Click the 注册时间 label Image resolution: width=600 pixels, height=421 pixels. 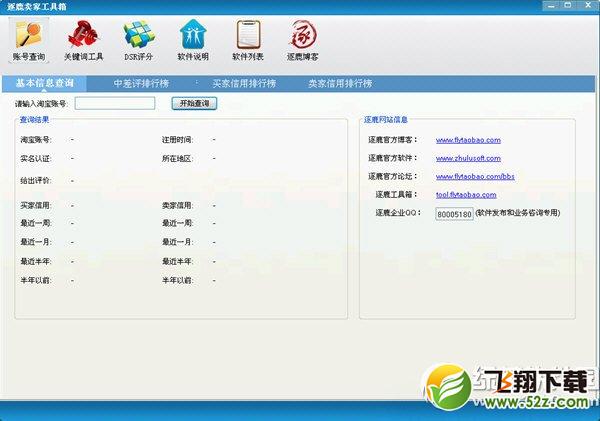click(178, 140)
